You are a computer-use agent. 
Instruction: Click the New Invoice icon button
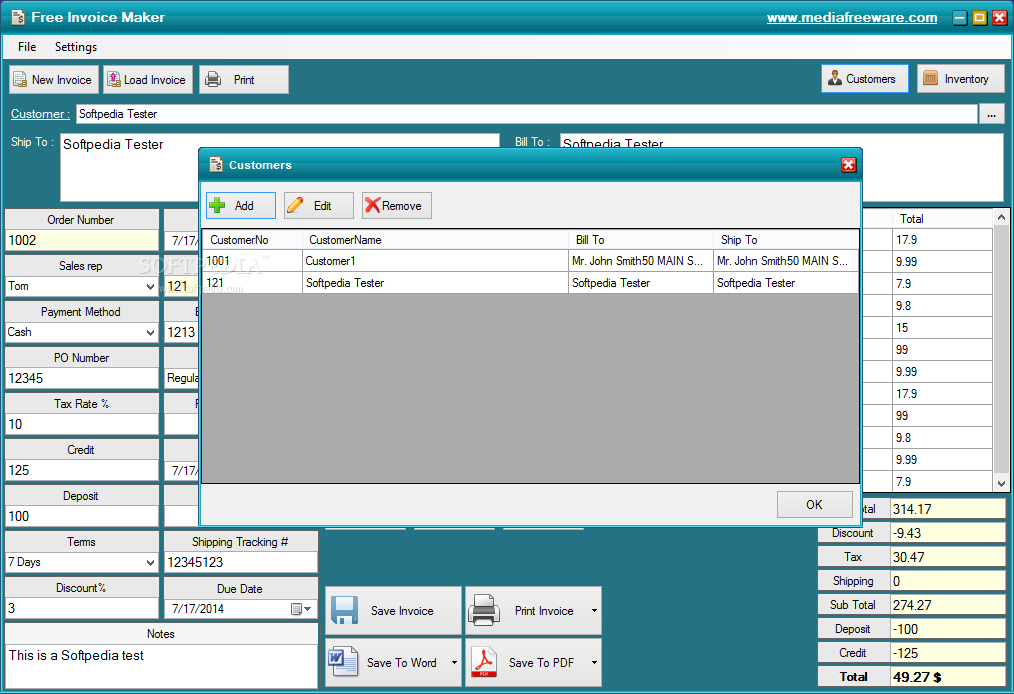coord(54,80)
